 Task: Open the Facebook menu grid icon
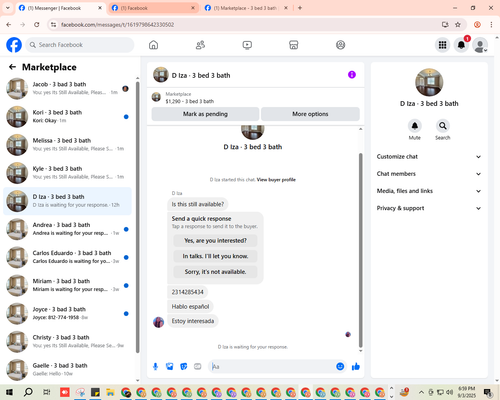click(442, 45)
